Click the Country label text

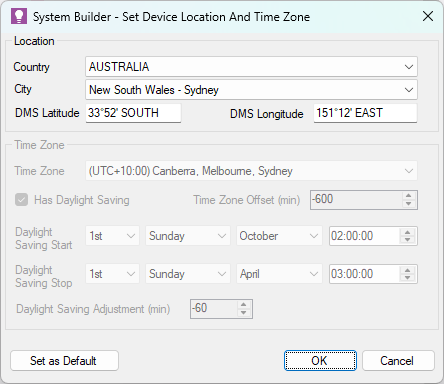[31, 67]
